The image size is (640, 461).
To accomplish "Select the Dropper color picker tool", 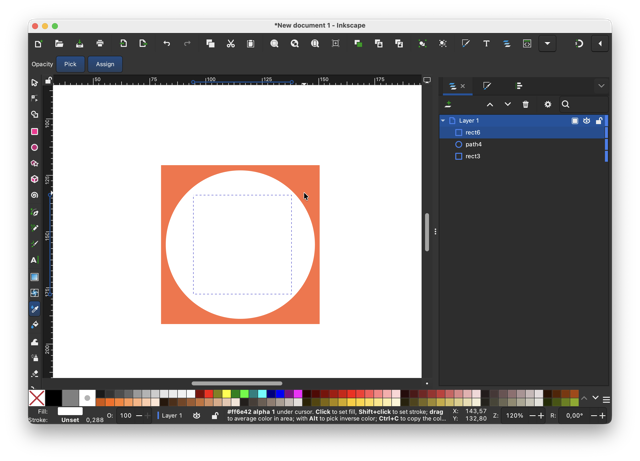I will (35, 309).
